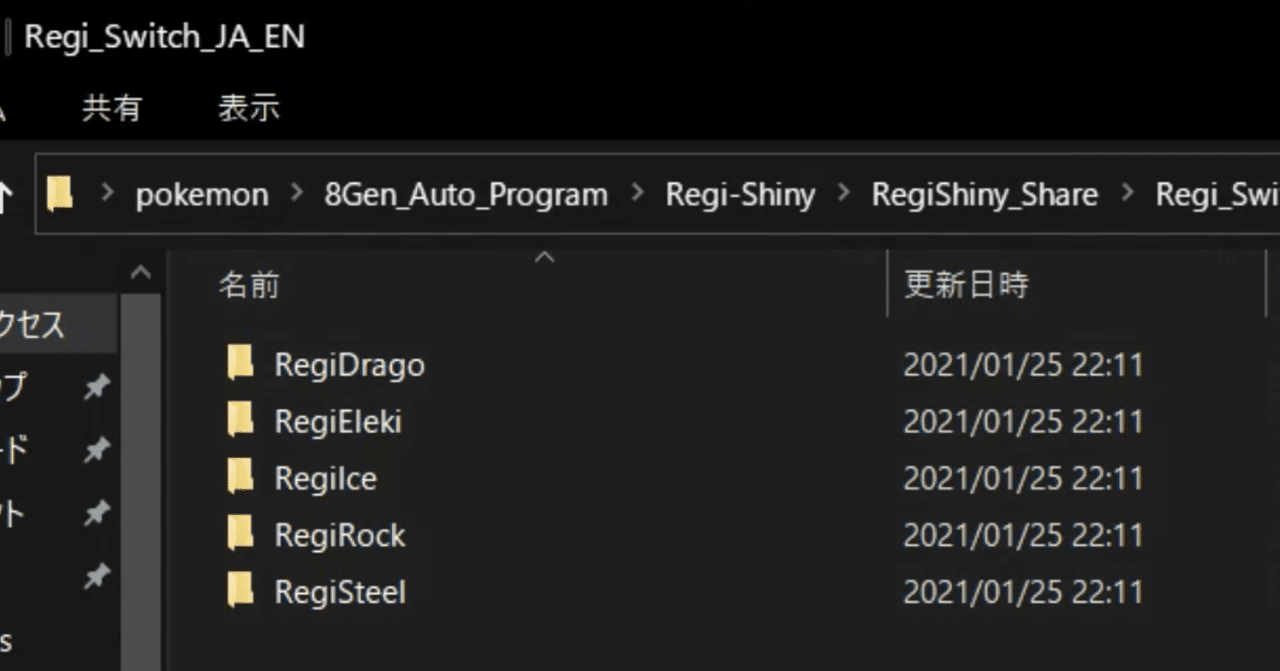
Task: Go up one folder level arrow
Action: click(6, 196)
